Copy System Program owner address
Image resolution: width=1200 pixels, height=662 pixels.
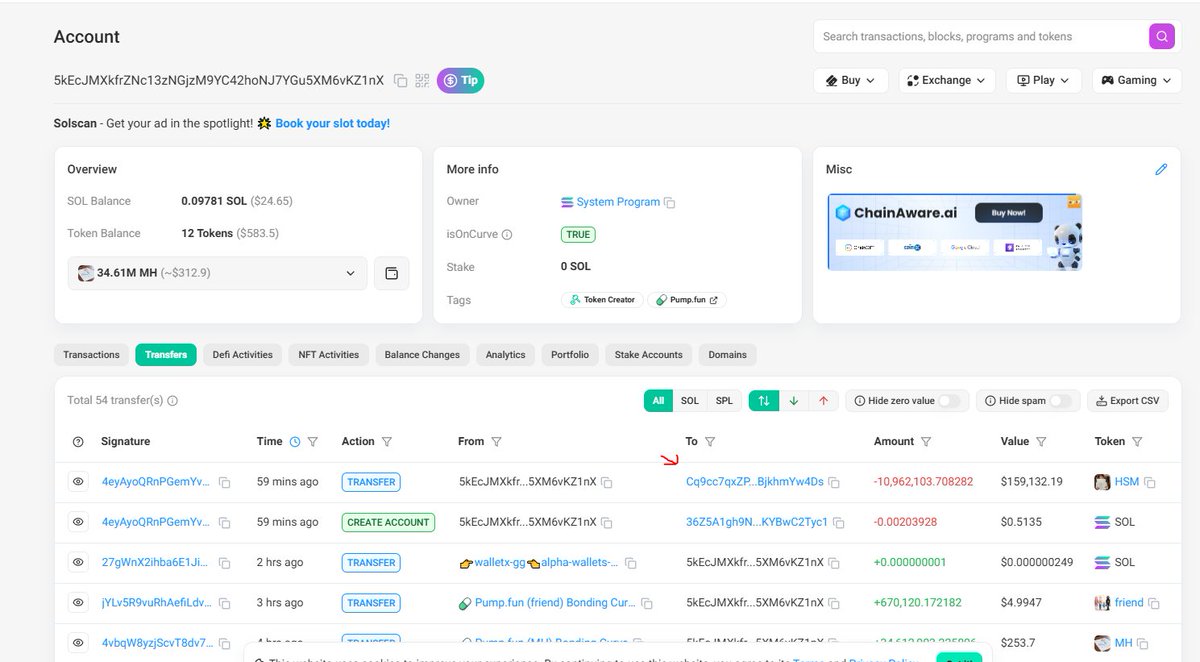pos(670,203)
